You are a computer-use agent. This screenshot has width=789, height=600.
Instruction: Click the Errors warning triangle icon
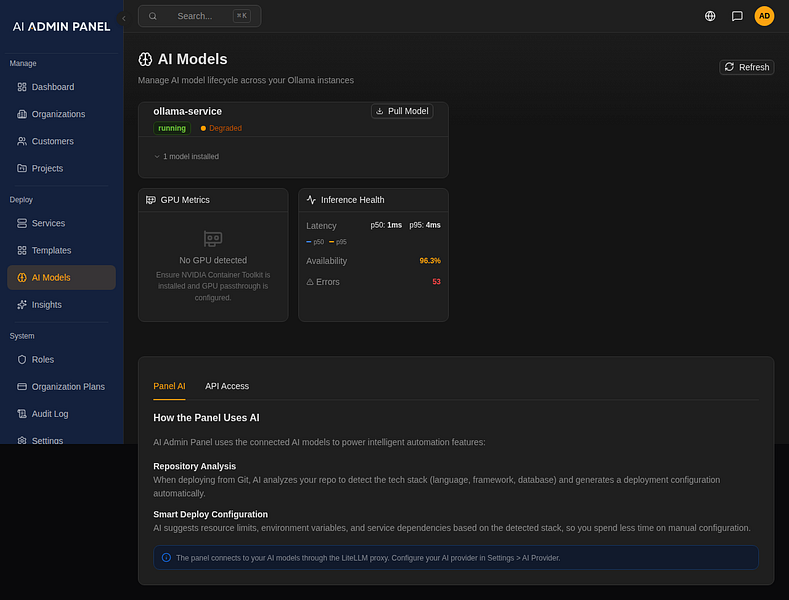tap(310, 282)
